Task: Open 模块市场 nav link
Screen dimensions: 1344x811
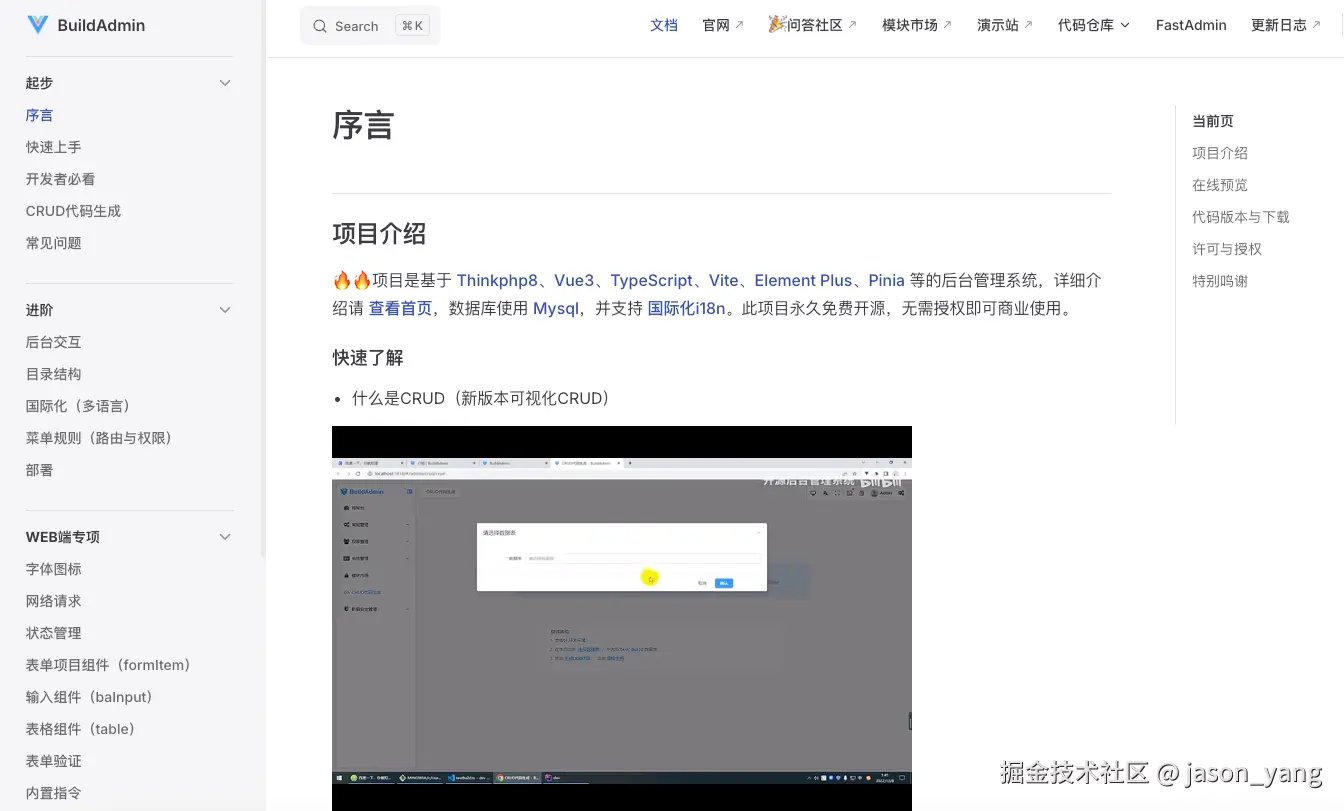Action: coord(917,25)
